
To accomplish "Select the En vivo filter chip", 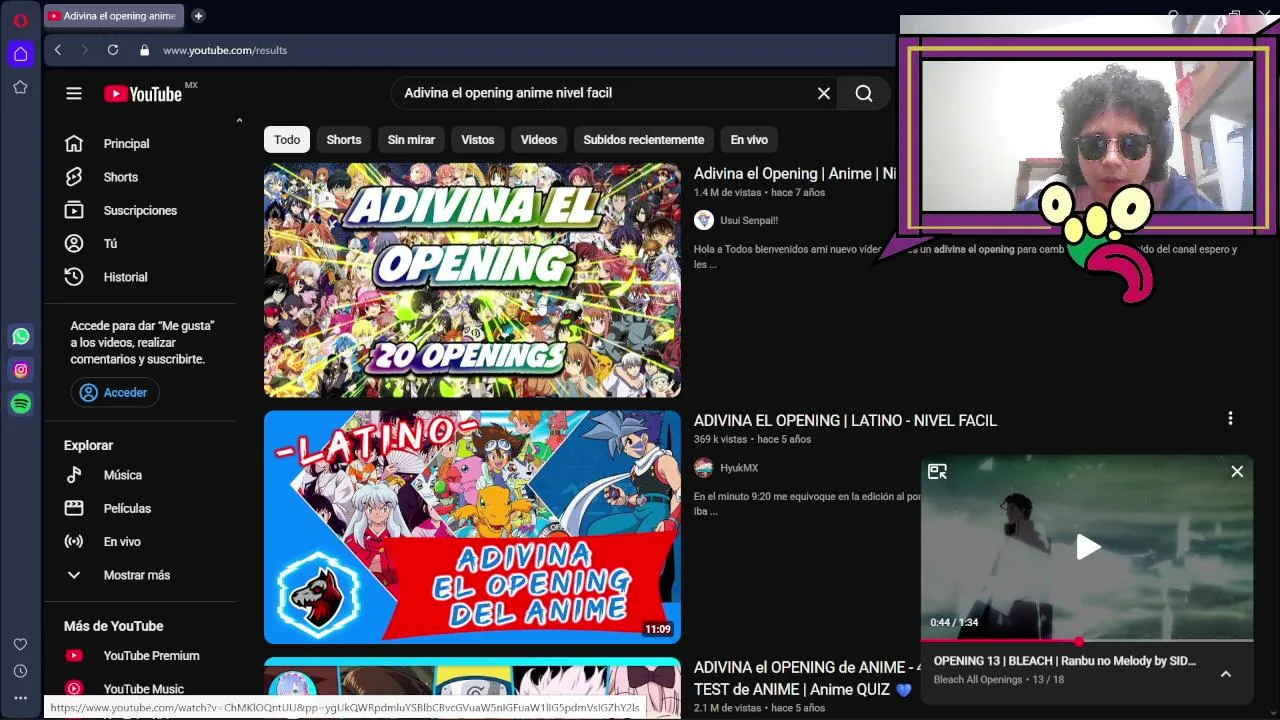I will 749,140.
